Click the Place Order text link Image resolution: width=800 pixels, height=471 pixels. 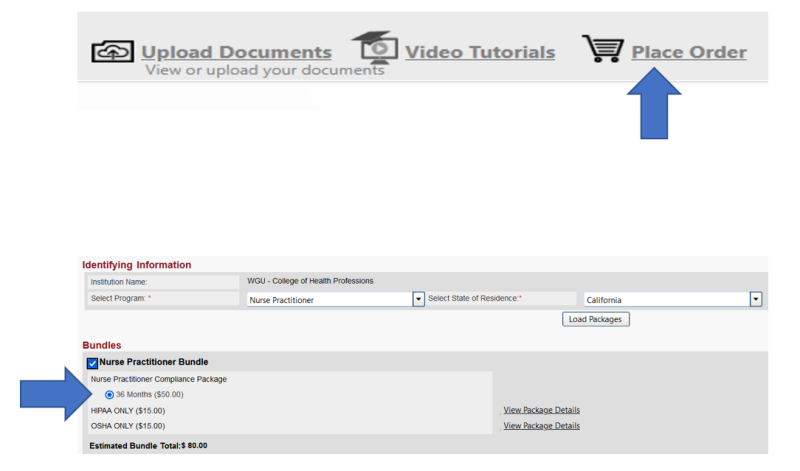point(688,52)
